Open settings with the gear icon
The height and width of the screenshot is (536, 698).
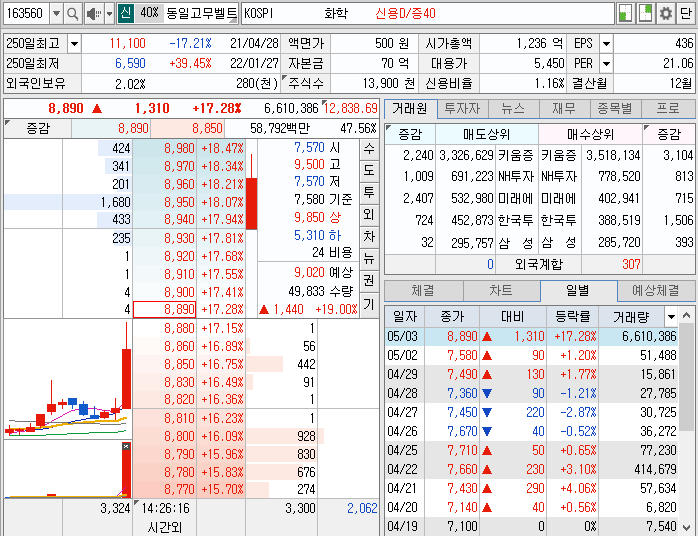[666, 13]
